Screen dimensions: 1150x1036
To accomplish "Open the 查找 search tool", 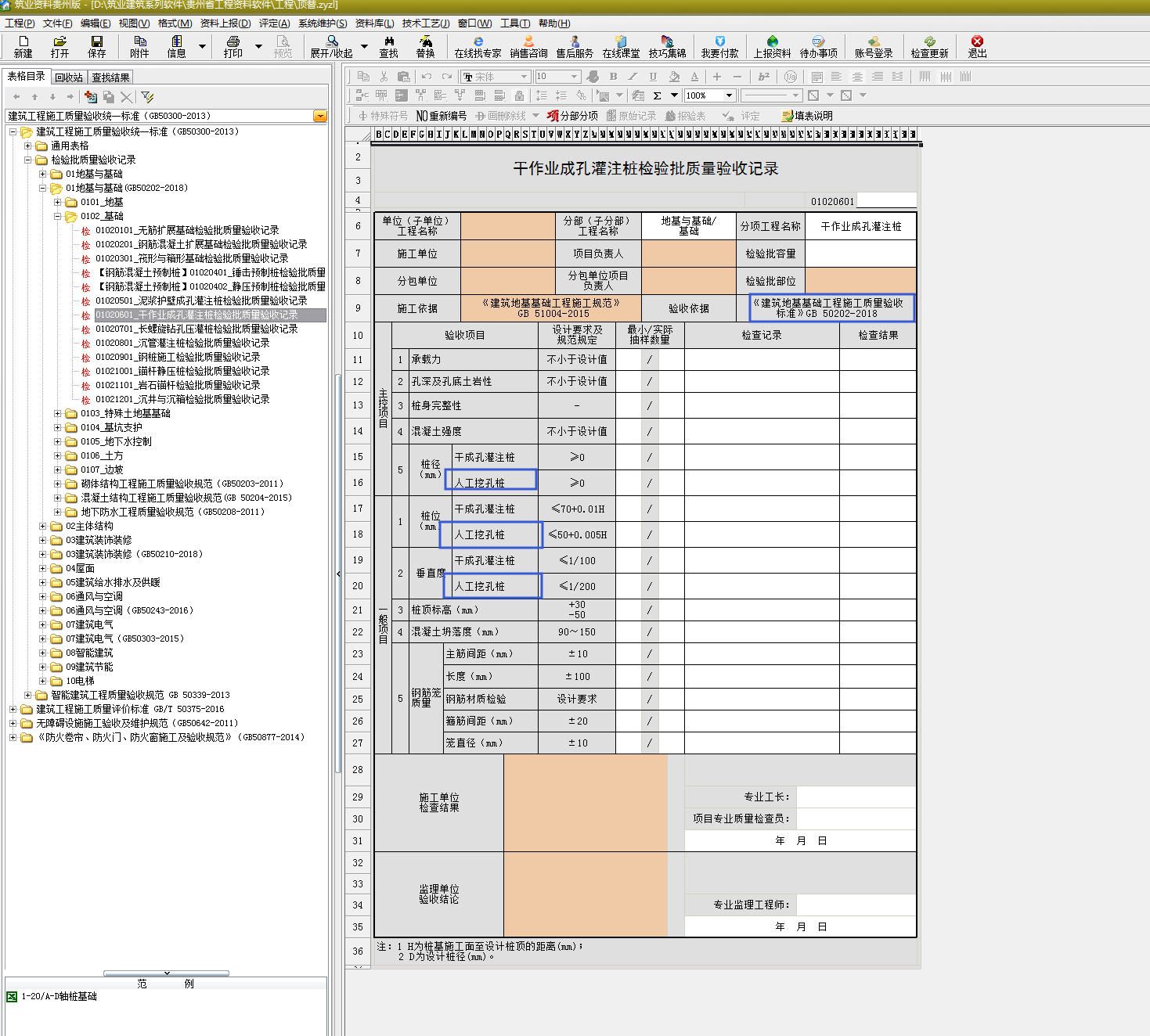I will coord(388,47).
